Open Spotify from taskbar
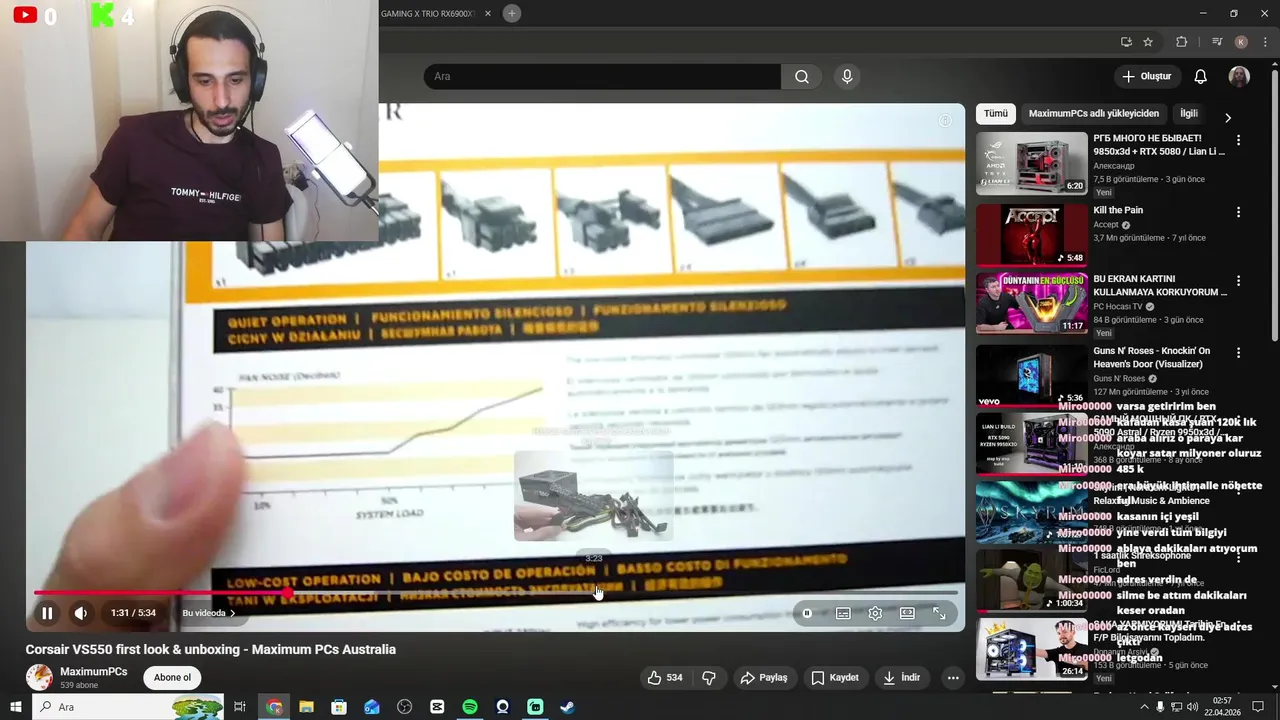 [x=470, y=707]
